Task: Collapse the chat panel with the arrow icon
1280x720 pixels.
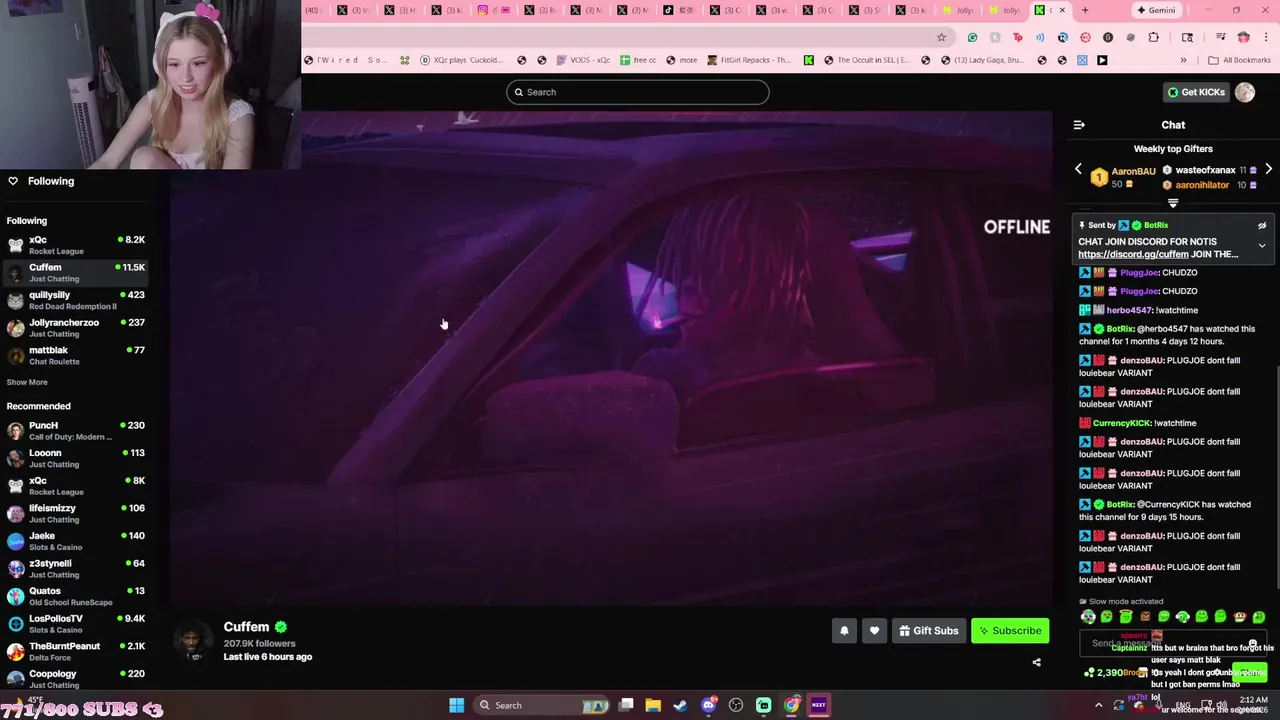Action: point(1079,125)
